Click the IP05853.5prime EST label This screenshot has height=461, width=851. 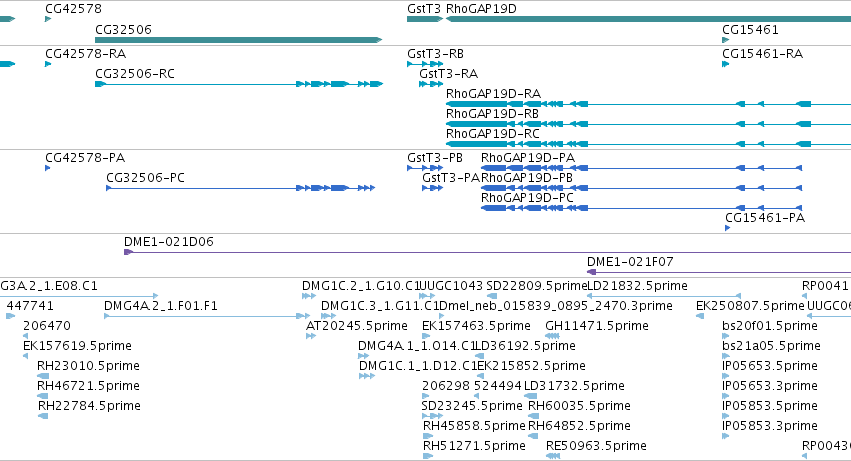pos(770,407)
